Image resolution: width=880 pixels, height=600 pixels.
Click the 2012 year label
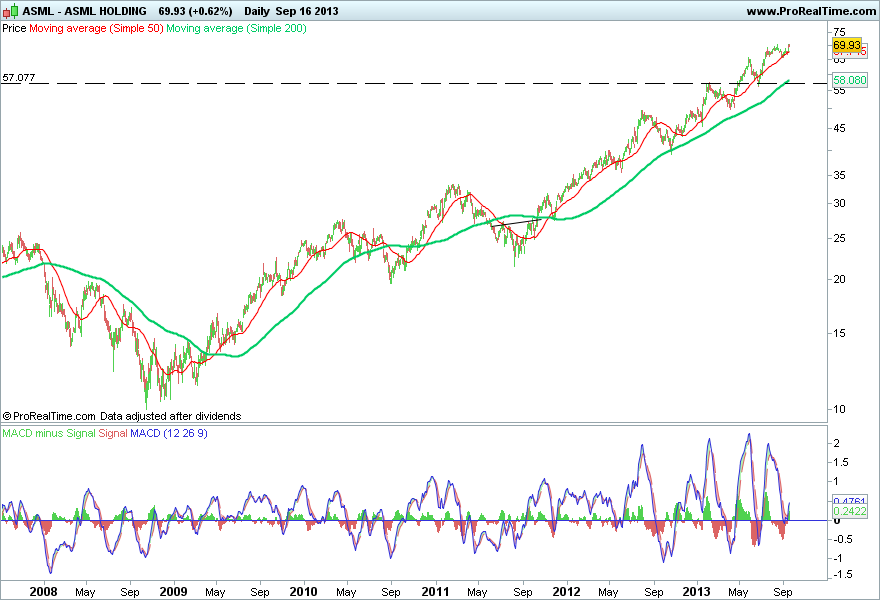click(x=566, y=592)
